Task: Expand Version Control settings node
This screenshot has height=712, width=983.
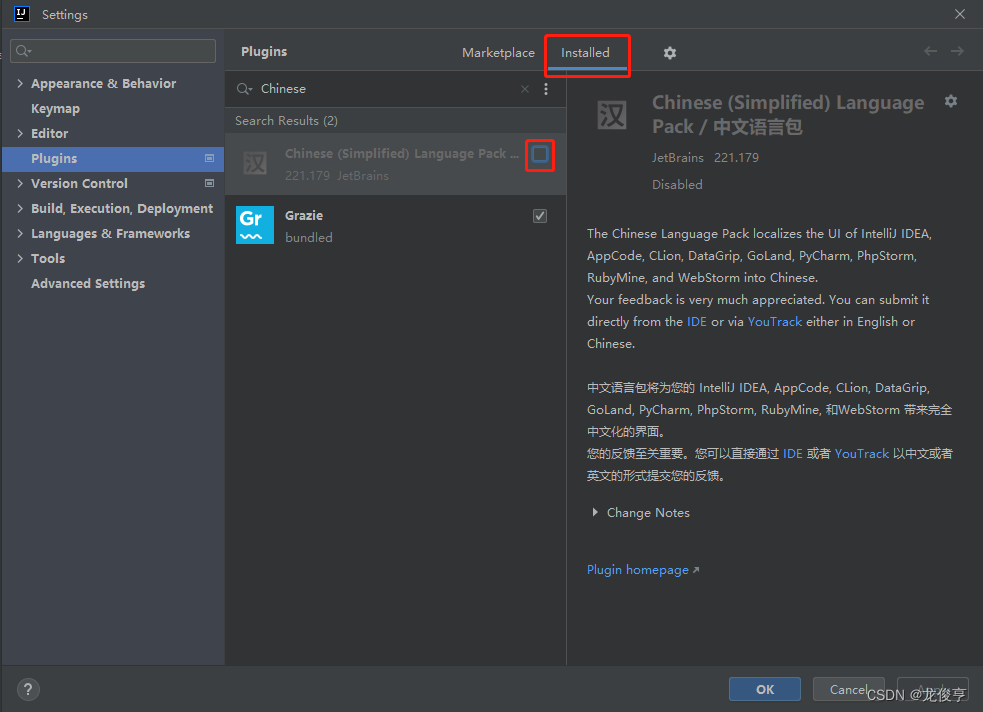Action: coord(20,184)
